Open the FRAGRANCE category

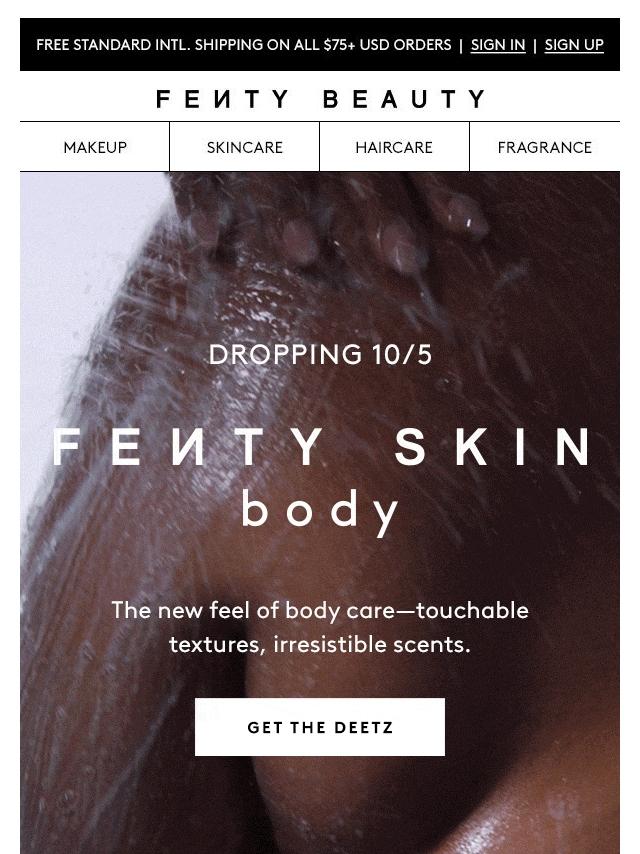pyautogui.click(x=545, y=147)
